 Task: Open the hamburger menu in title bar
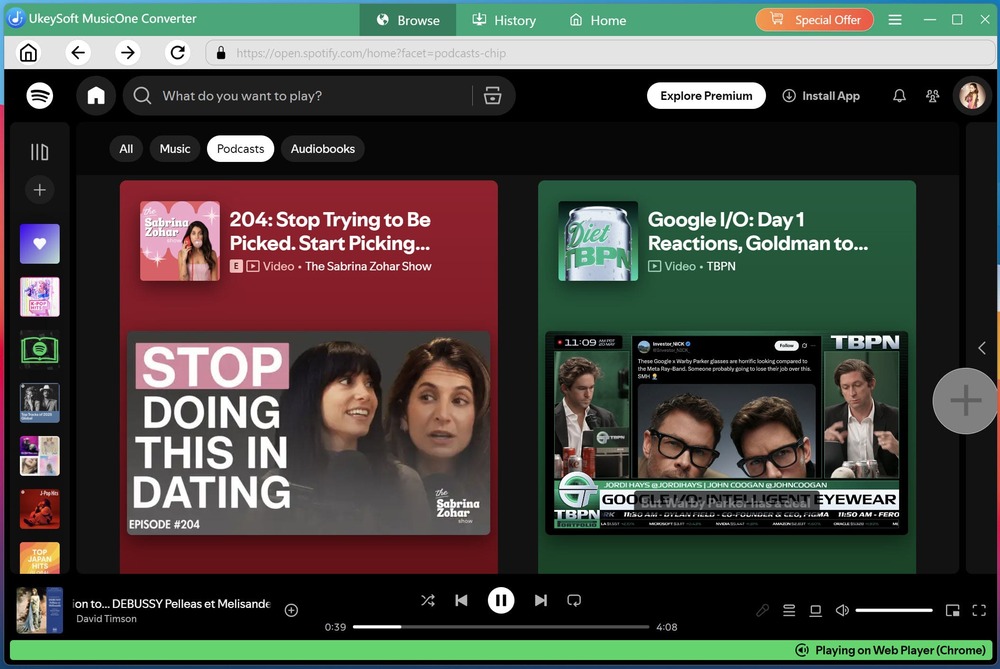tap(895, 20)
